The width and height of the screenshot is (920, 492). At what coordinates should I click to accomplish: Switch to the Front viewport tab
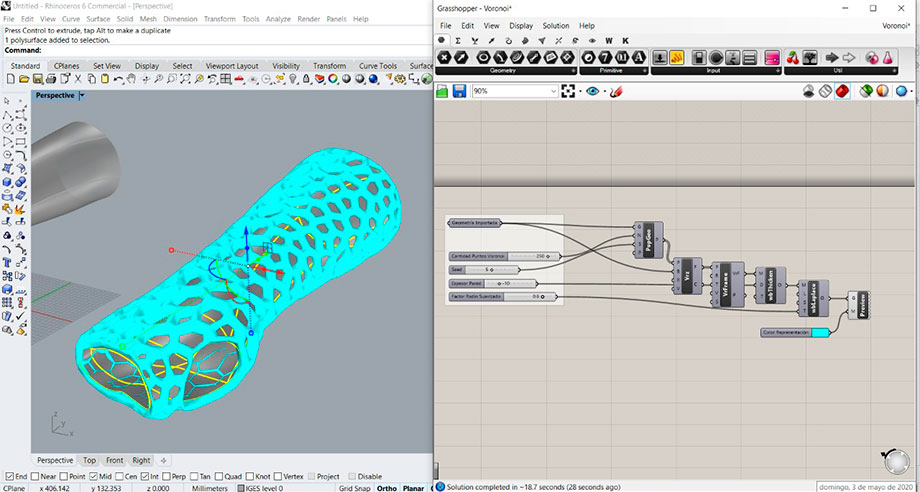(x=115, y=460)
